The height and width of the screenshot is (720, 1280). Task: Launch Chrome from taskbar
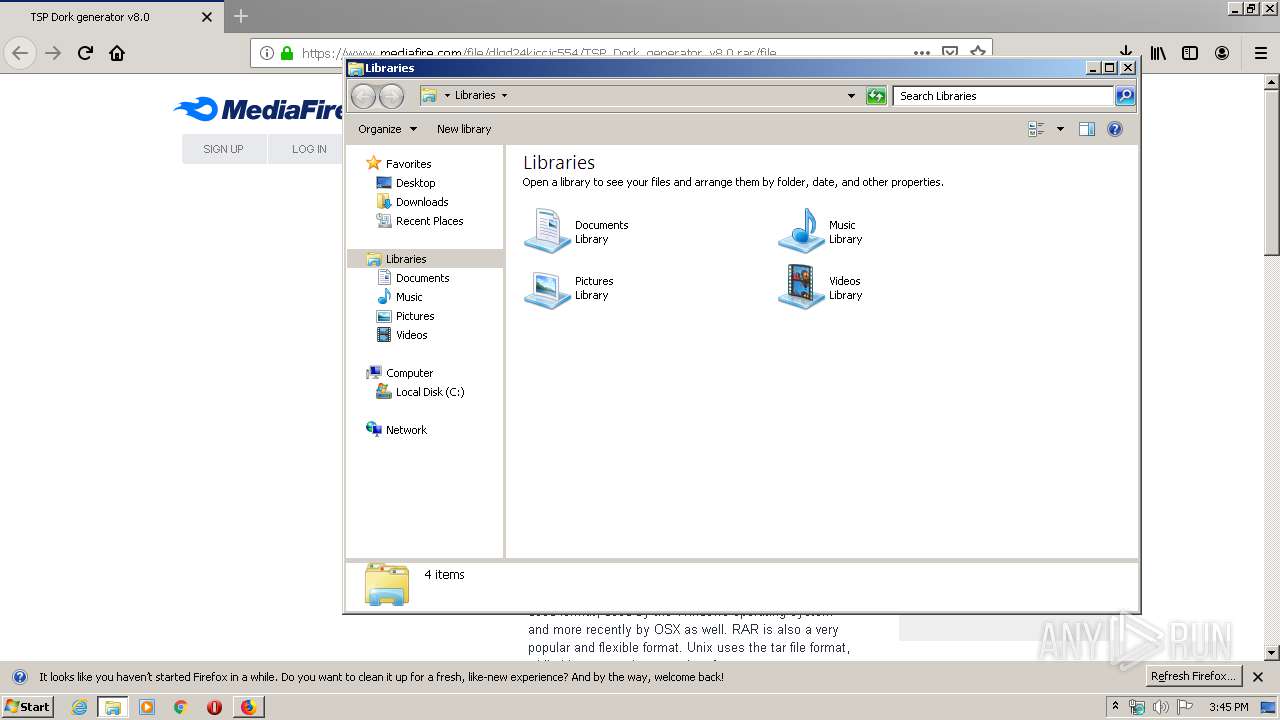point(181,707)
